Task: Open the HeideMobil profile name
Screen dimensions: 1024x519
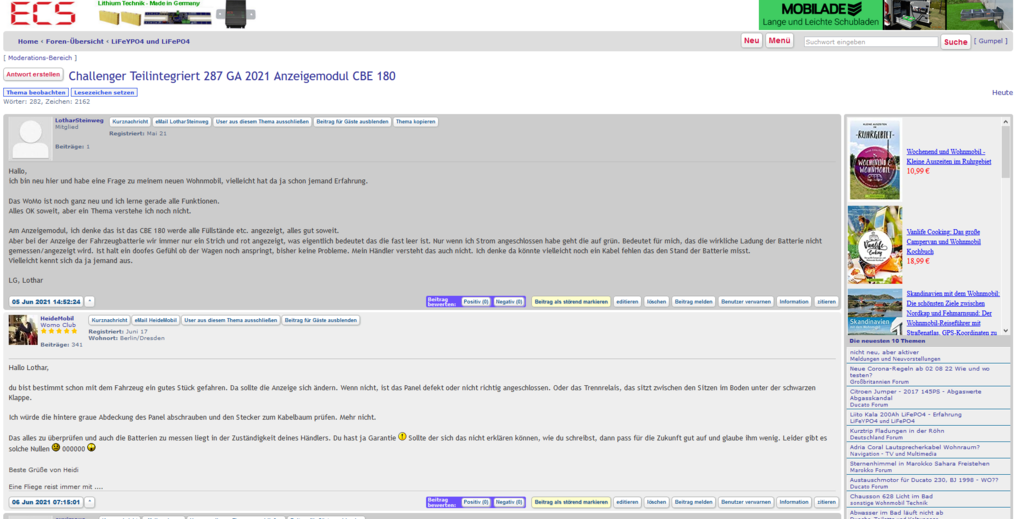Action: click(x=57, y=319)
